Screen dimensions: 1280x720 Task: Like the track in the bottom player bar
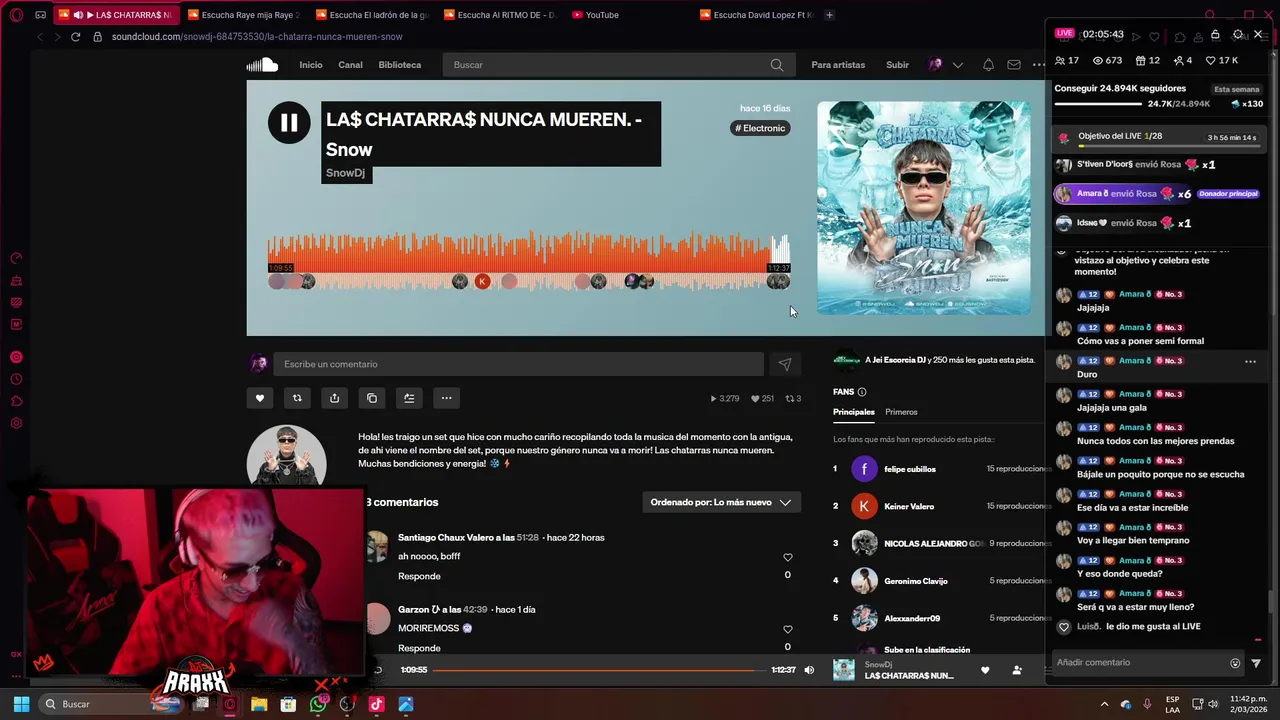(x=985, y=670)
